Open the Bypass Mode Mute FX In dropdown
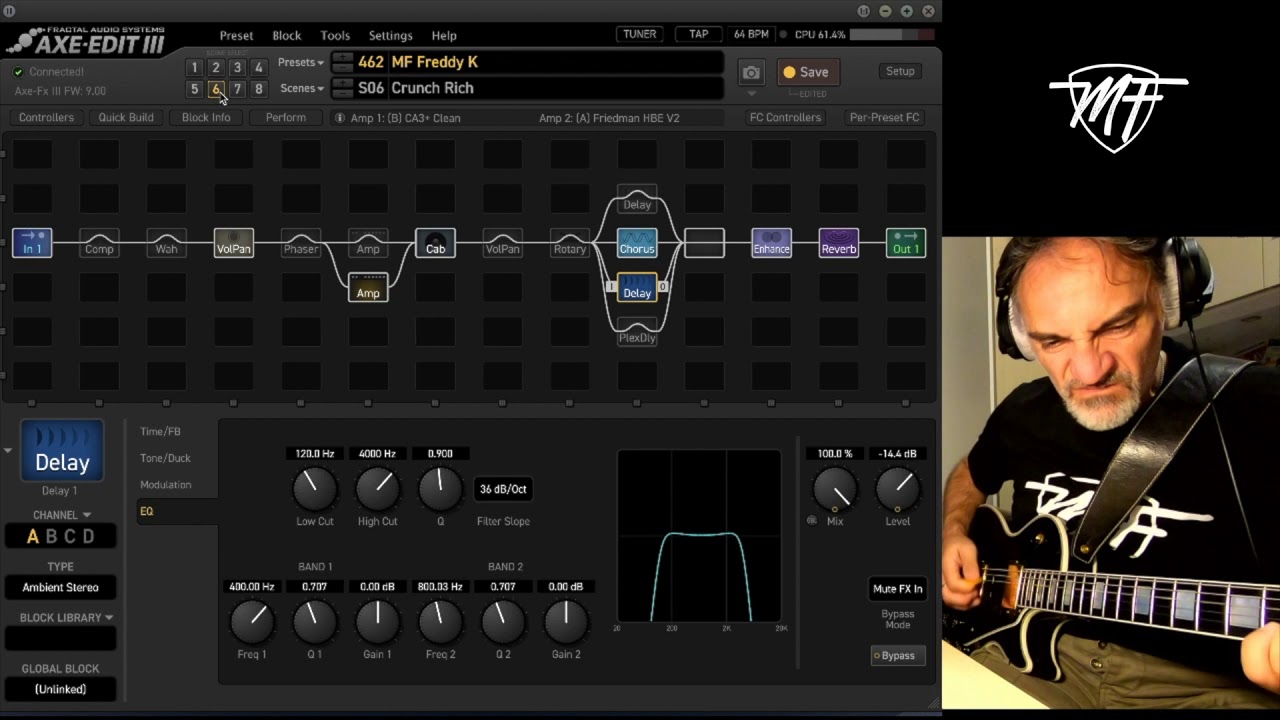 (x=897, y=589)
